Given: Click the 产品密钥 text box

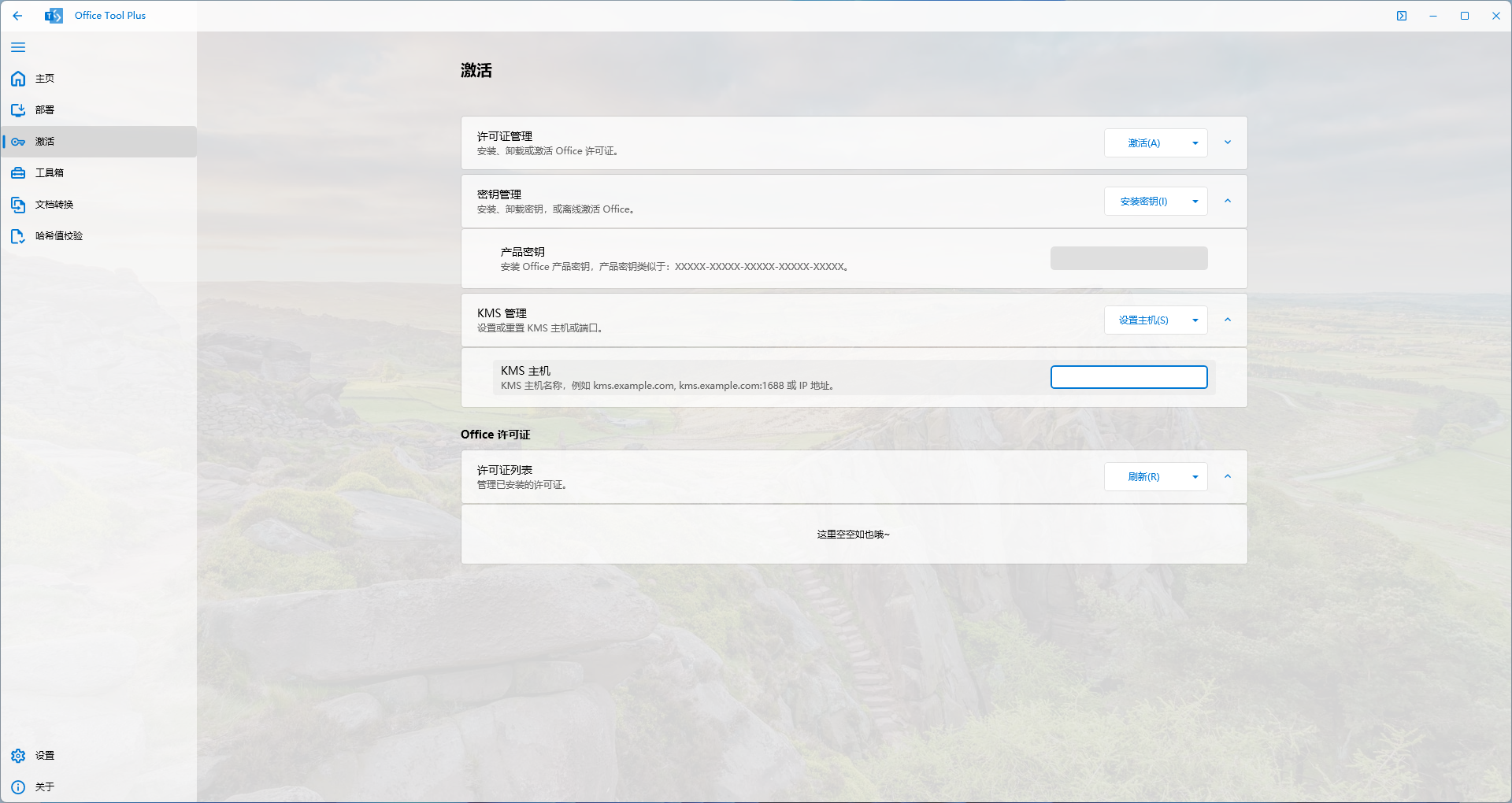Looking at the screenshot, I should tap(1128, 257).
